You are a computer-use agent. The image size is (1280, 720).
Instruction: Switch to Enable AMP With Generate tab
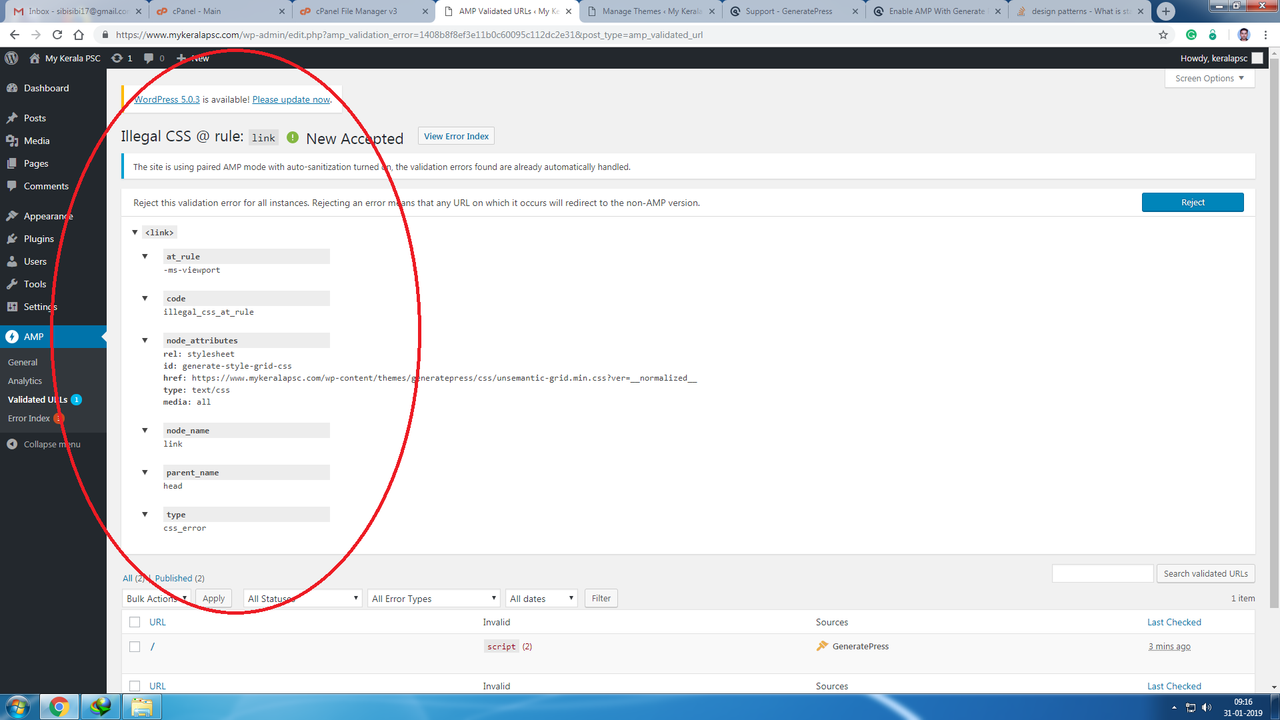pos(937,11)
